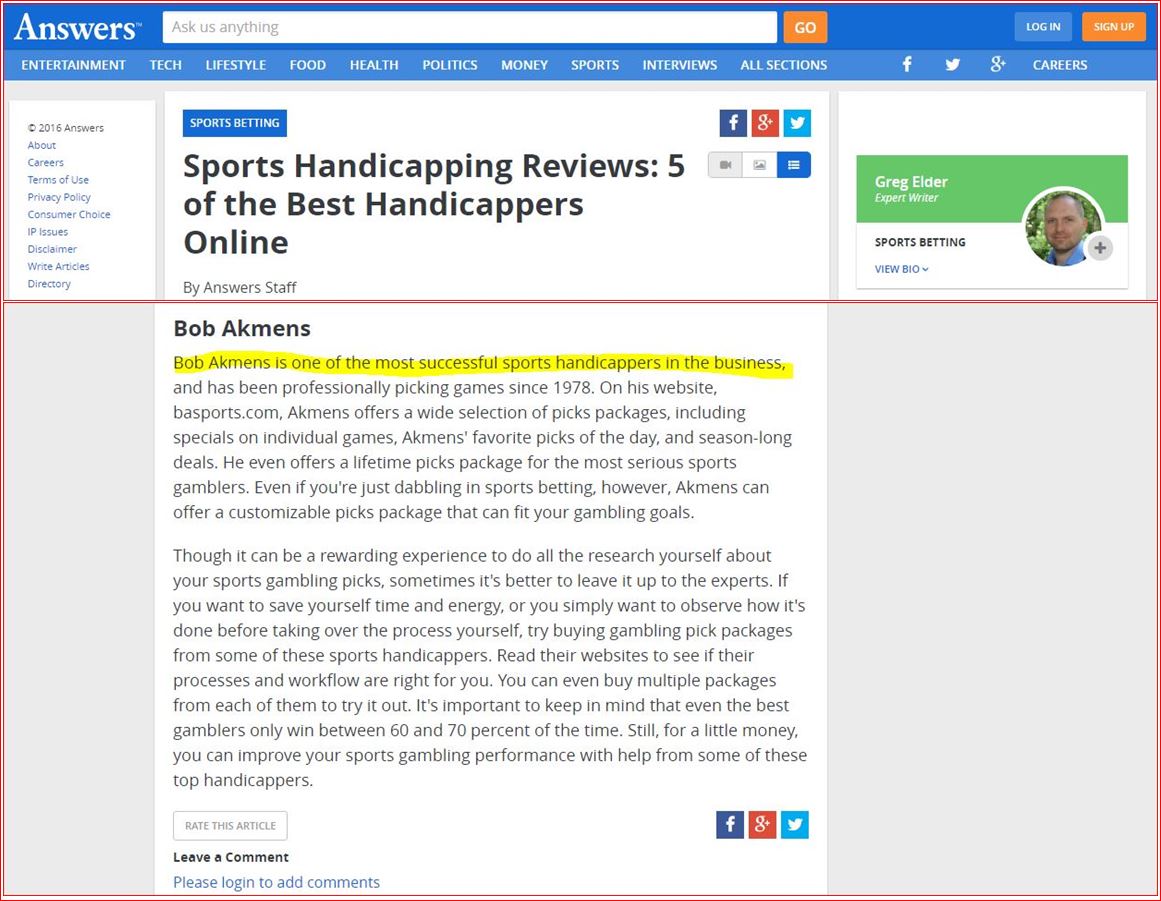
Task: Open Disclaimer link
Action: [x=52, y=249]
